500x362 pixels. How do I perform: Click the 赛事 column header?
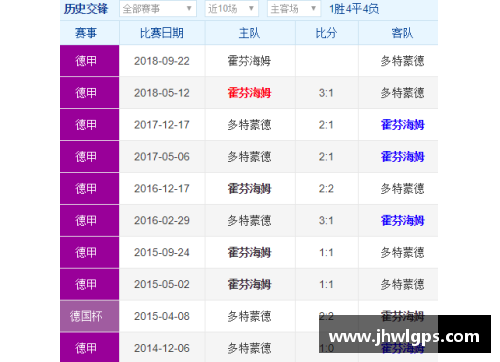pyautogui.click(x=86, y=33)
